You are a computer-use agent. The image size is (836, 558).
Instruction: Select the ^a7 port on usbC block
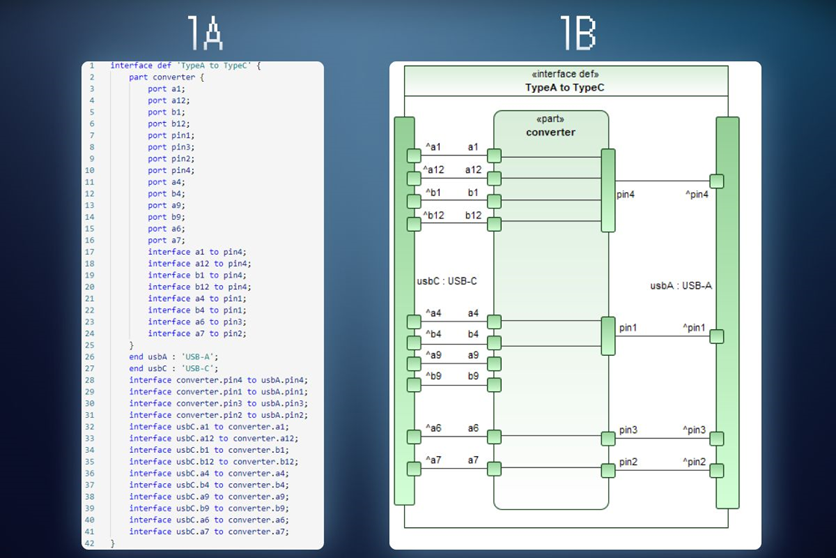(x=414, y=468)
